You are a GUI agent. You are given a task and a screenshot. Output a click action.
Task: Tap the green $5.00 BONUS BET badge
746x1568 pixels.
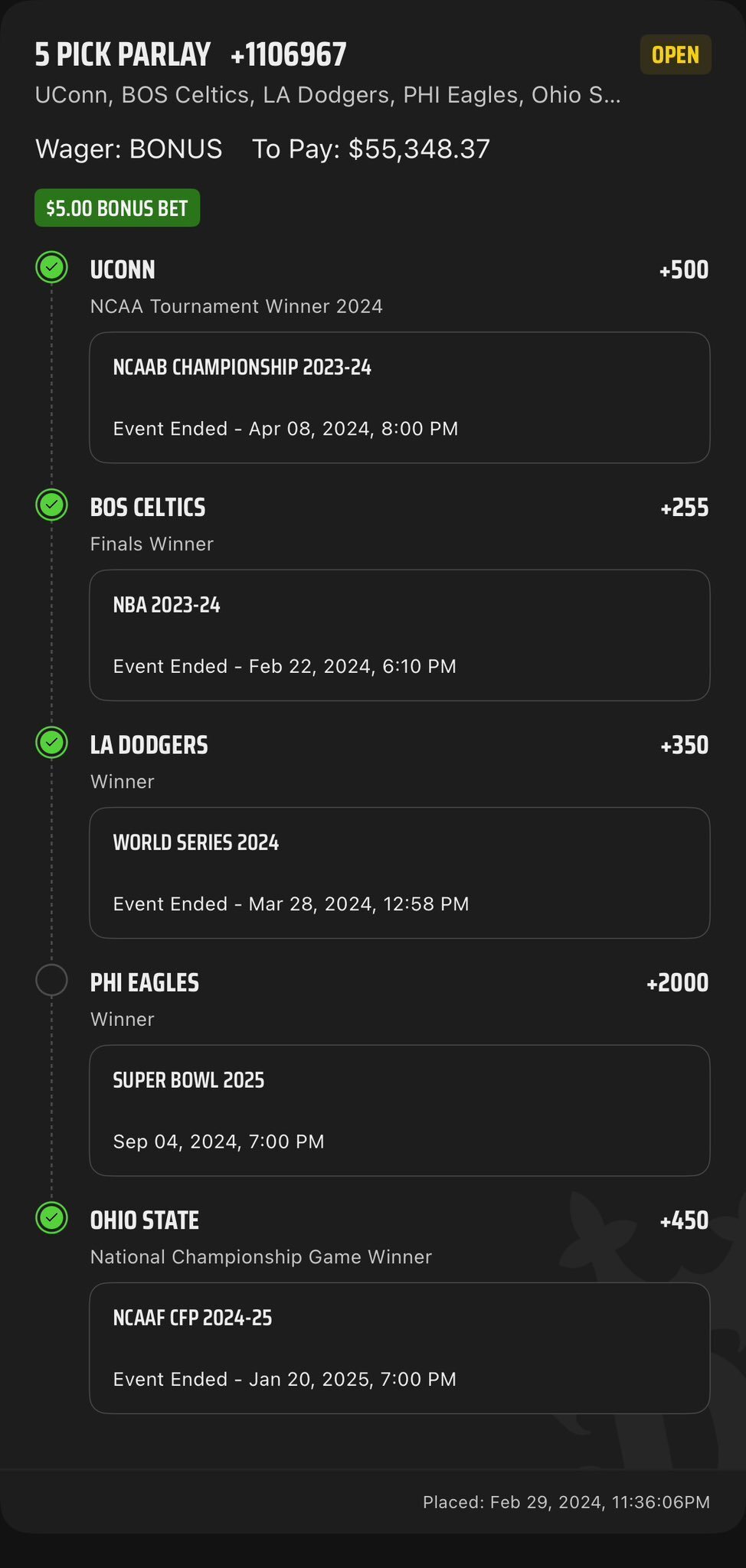tap(117, 208)
